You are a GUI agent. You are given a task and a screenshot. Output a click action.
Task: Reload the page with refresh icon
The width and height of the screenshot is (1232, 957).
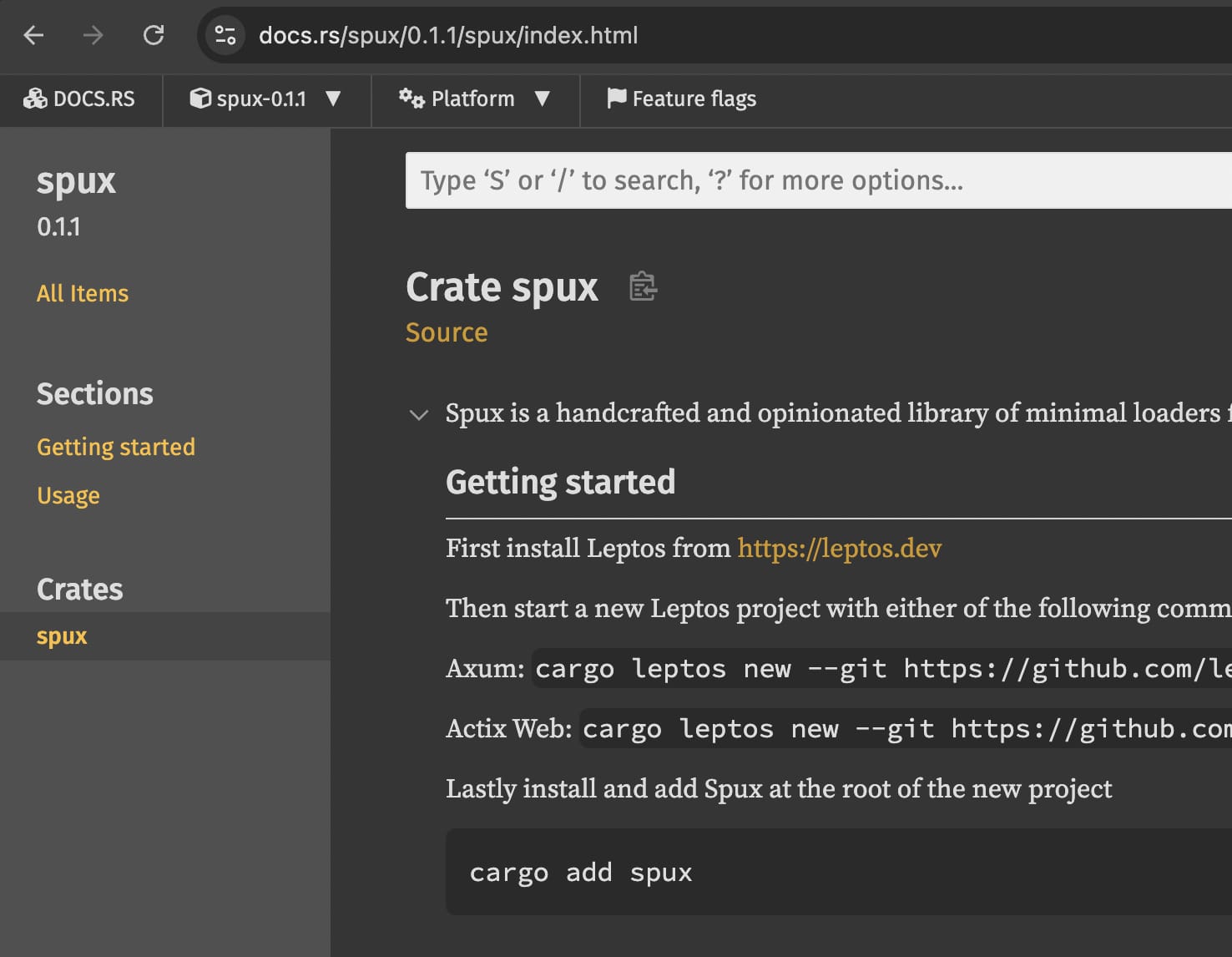154,35
